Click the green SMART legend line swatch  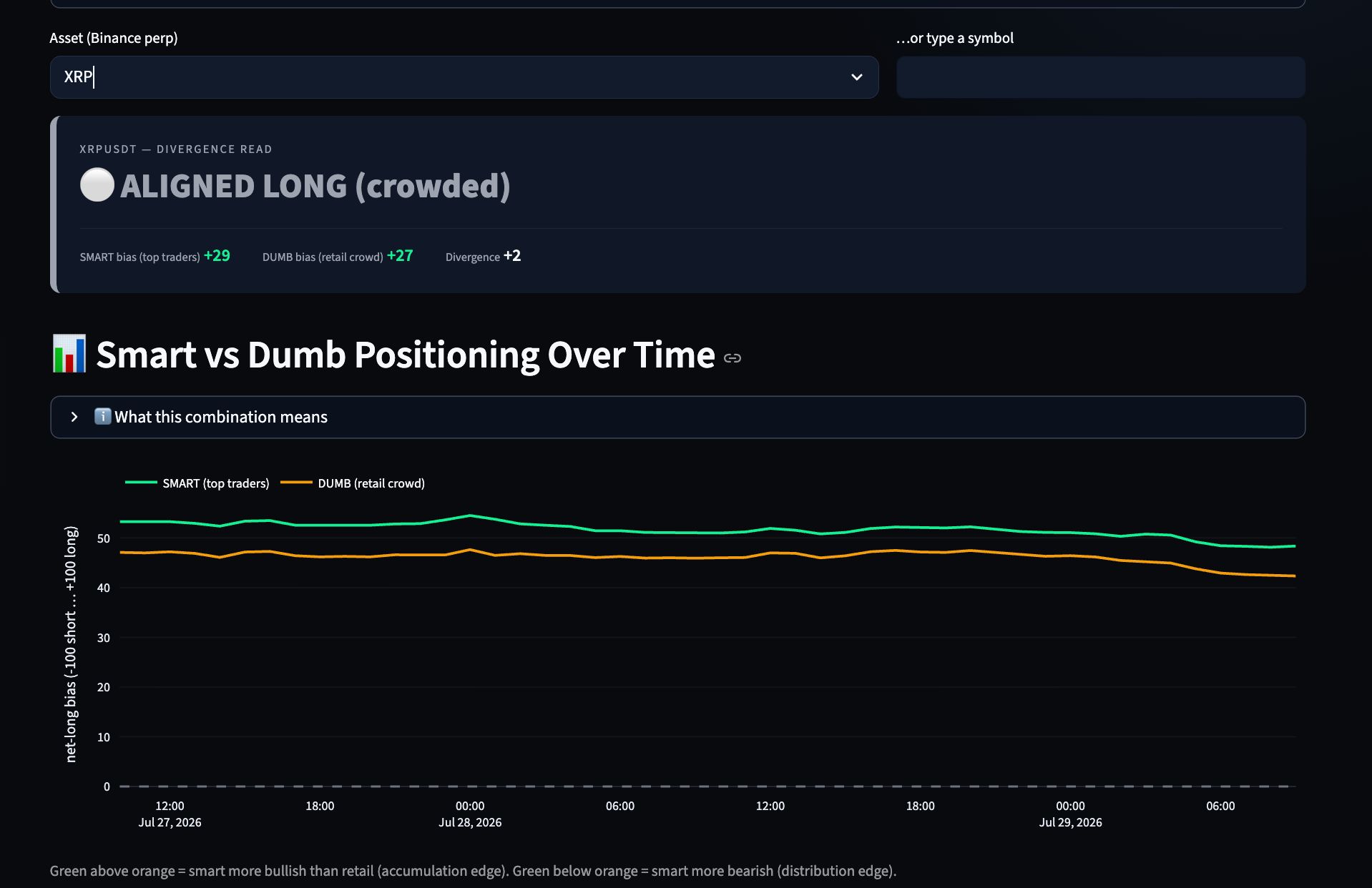(x=141, y=483)
